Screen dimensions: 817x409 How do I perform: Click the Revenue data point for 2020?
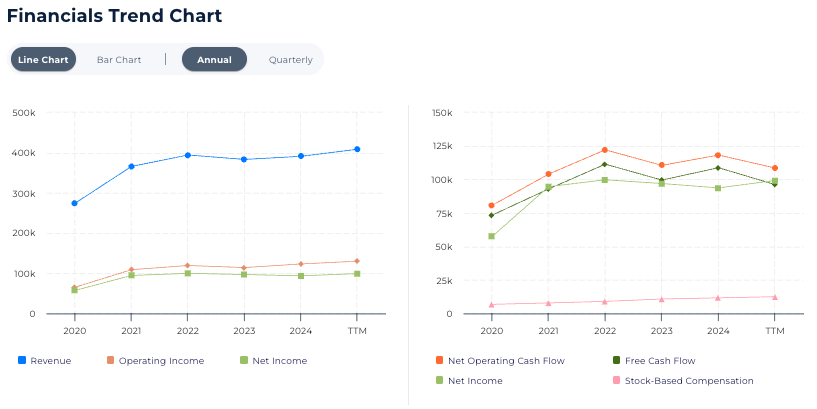pos(74,203)
